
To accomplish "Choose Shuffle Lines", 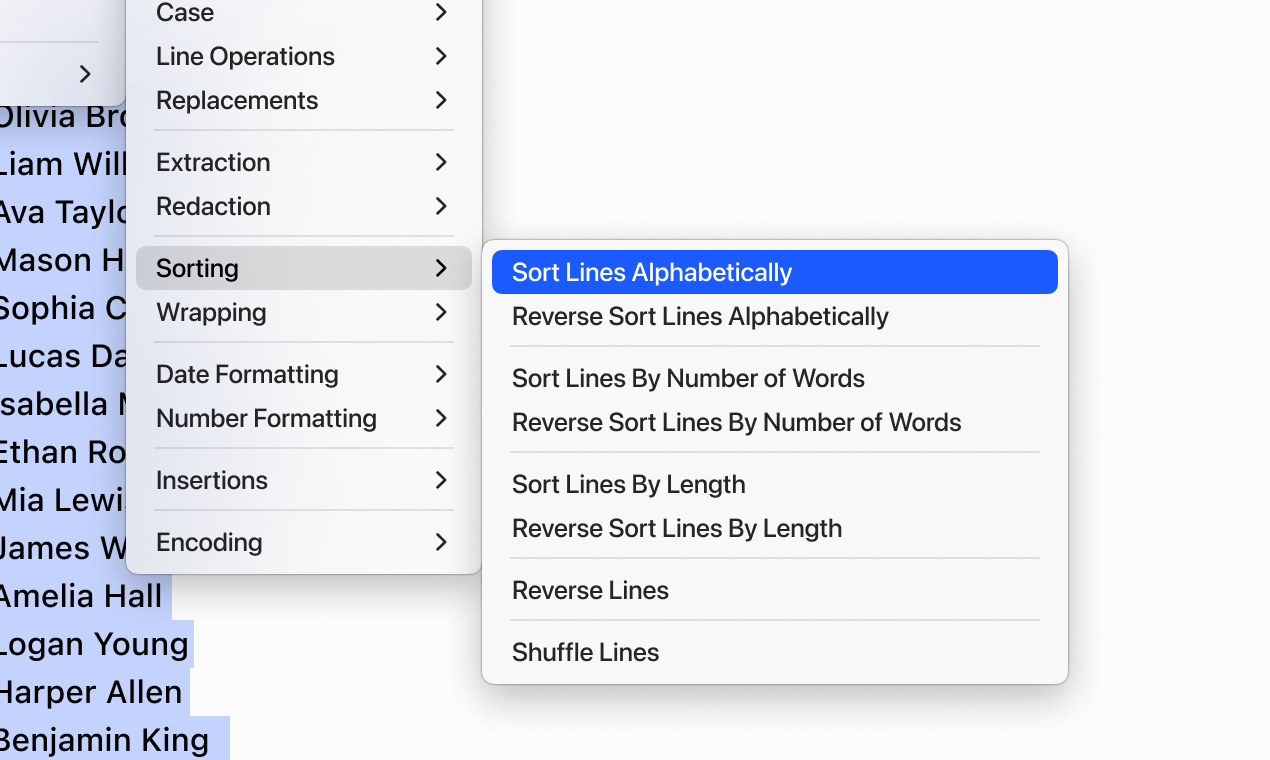I will coord(775,652).
